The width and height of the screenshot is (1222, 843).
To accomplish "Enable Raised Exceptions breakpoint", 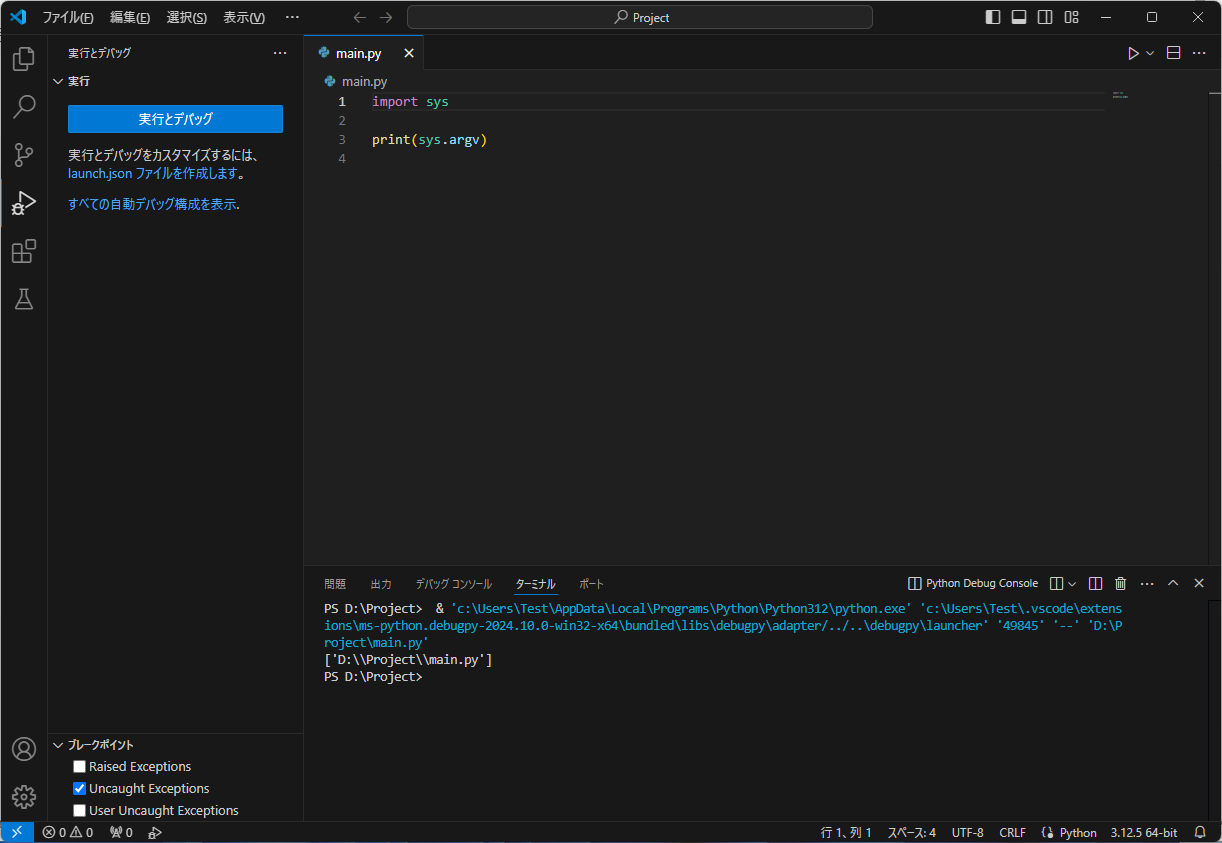I will click(x=79, y=766).
